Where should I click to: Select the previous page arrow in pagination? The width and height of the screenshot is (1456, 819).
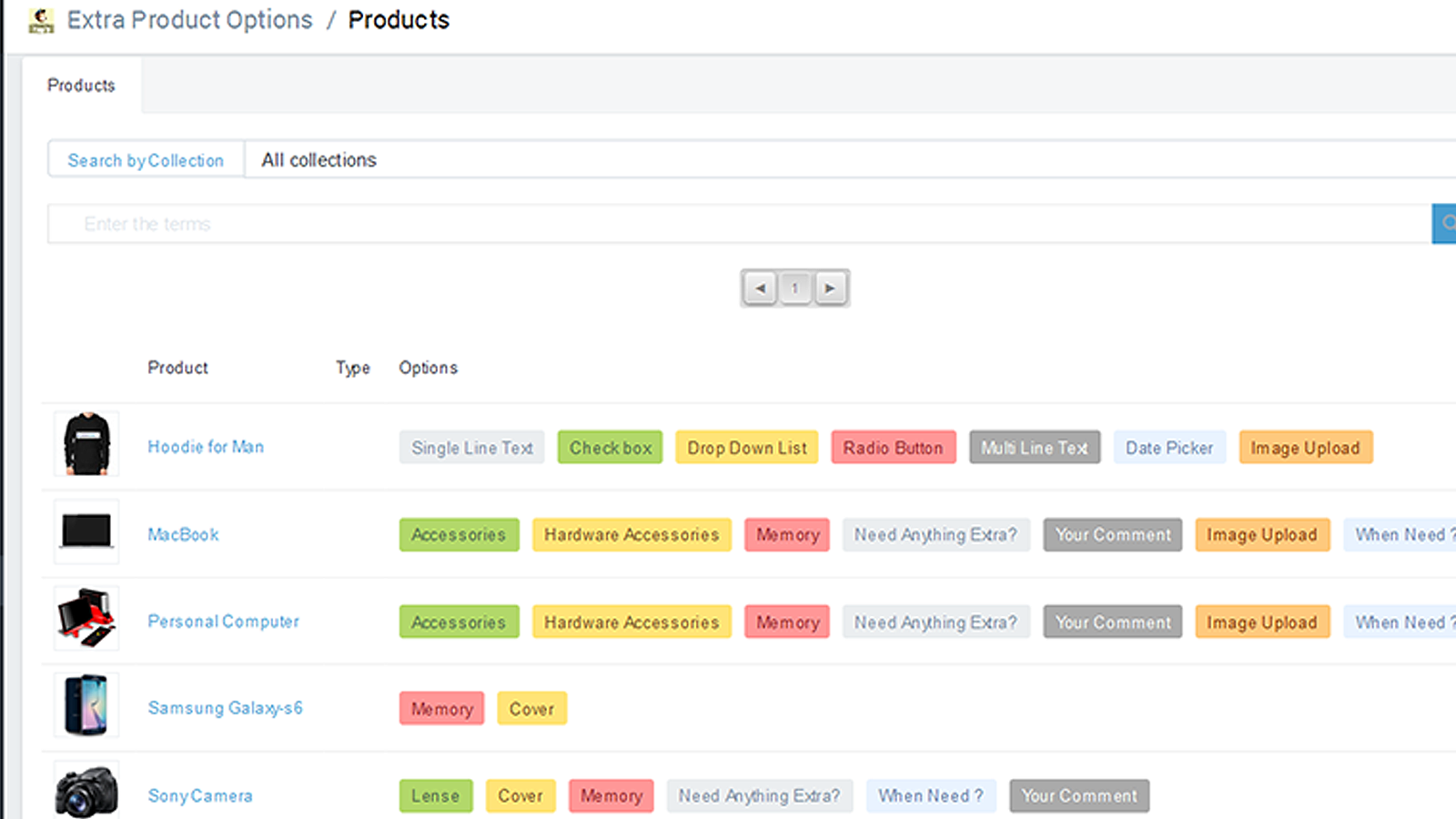(760, 288)
